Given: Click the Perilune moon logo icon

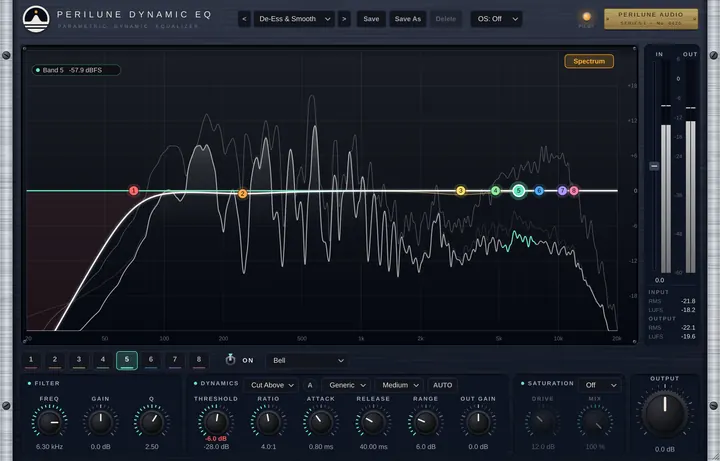Looking at the screenshot, I should 36,19.
